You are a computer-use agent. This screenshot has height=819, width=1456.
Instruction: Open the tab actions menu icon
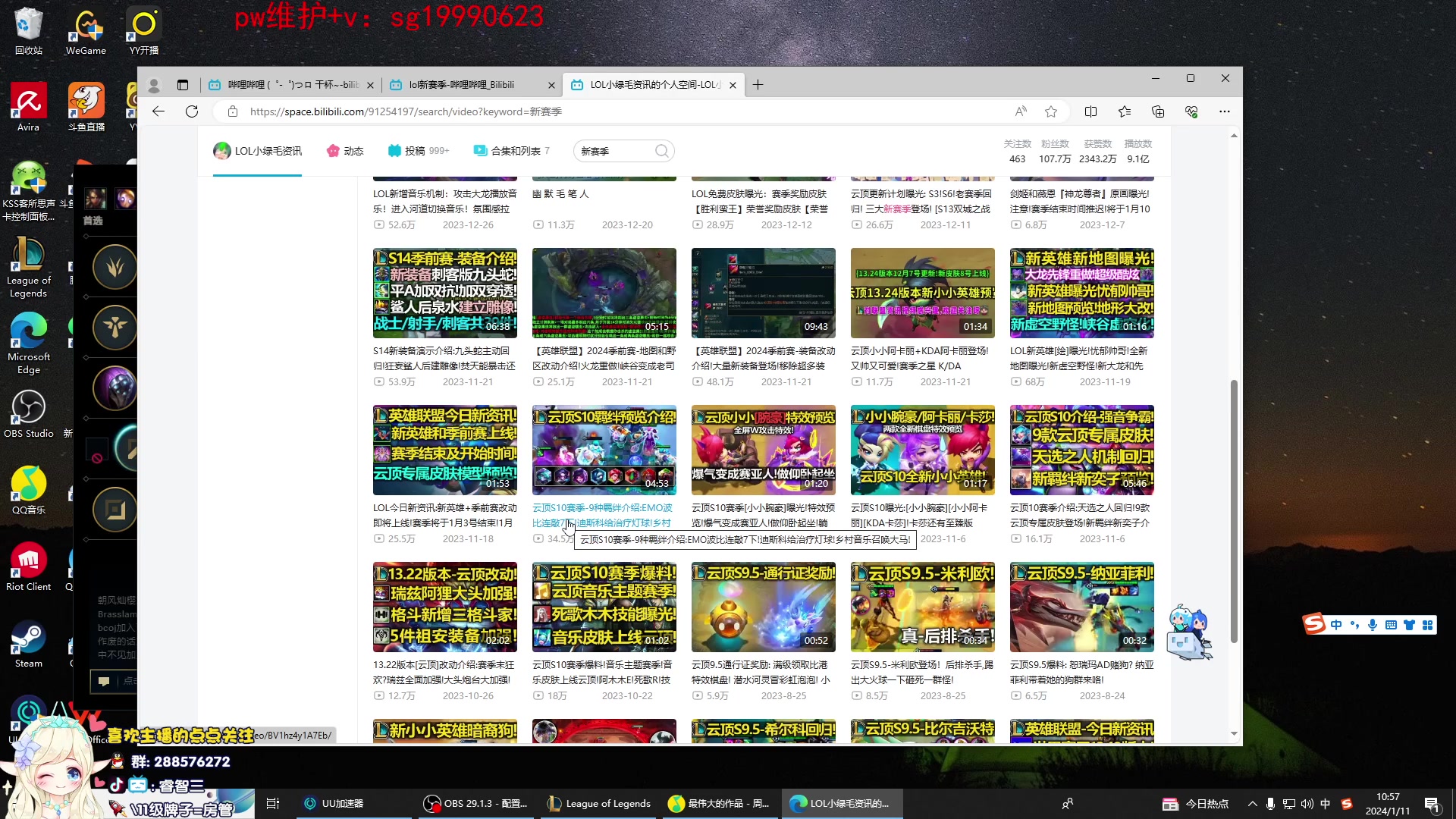(x=183, y=85)
